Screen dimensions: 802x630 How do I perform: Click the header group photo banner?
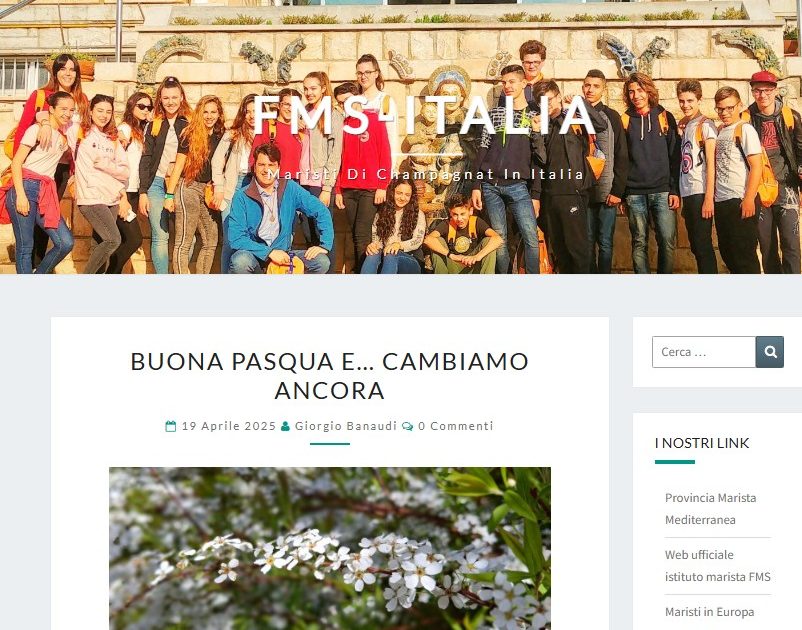click(x=401, y=137)
